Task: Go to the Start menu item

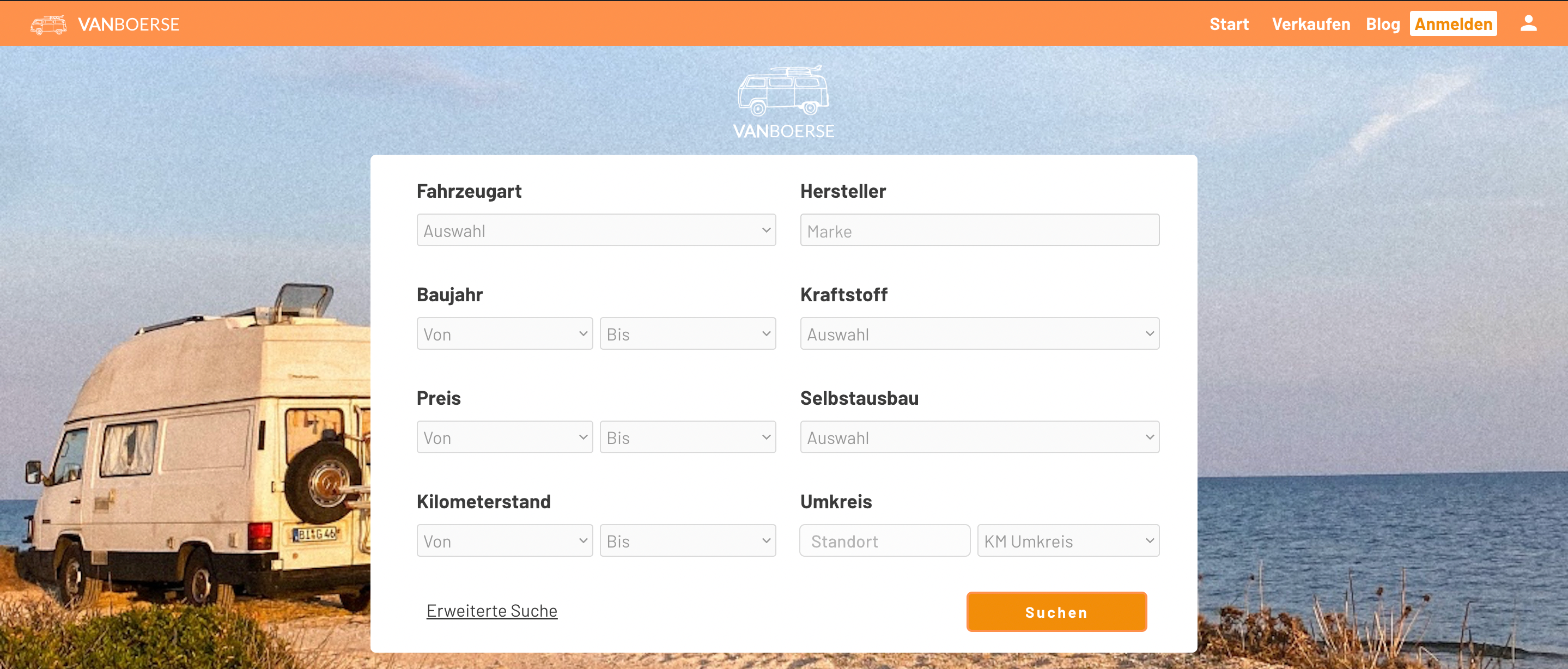Action: coord(1229,25)
